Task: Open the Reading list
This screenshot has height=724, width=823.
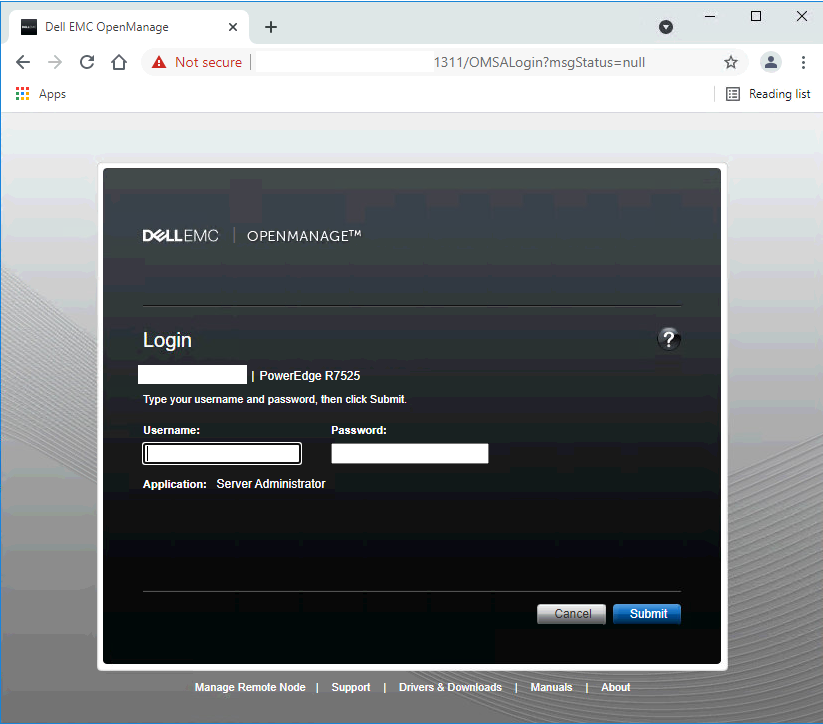Action: pyautogui.click(x=768, y=94)
